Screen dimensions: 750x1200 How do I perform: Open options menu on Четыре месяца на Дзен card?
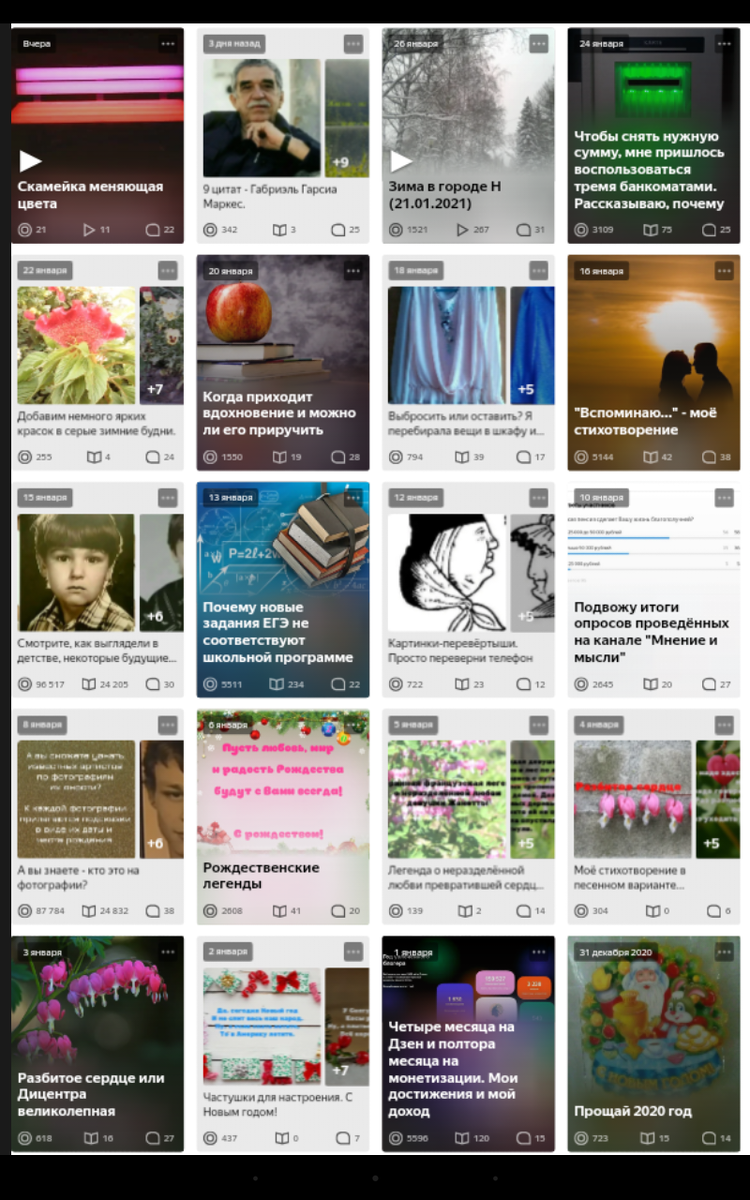(x=539, y=952)
